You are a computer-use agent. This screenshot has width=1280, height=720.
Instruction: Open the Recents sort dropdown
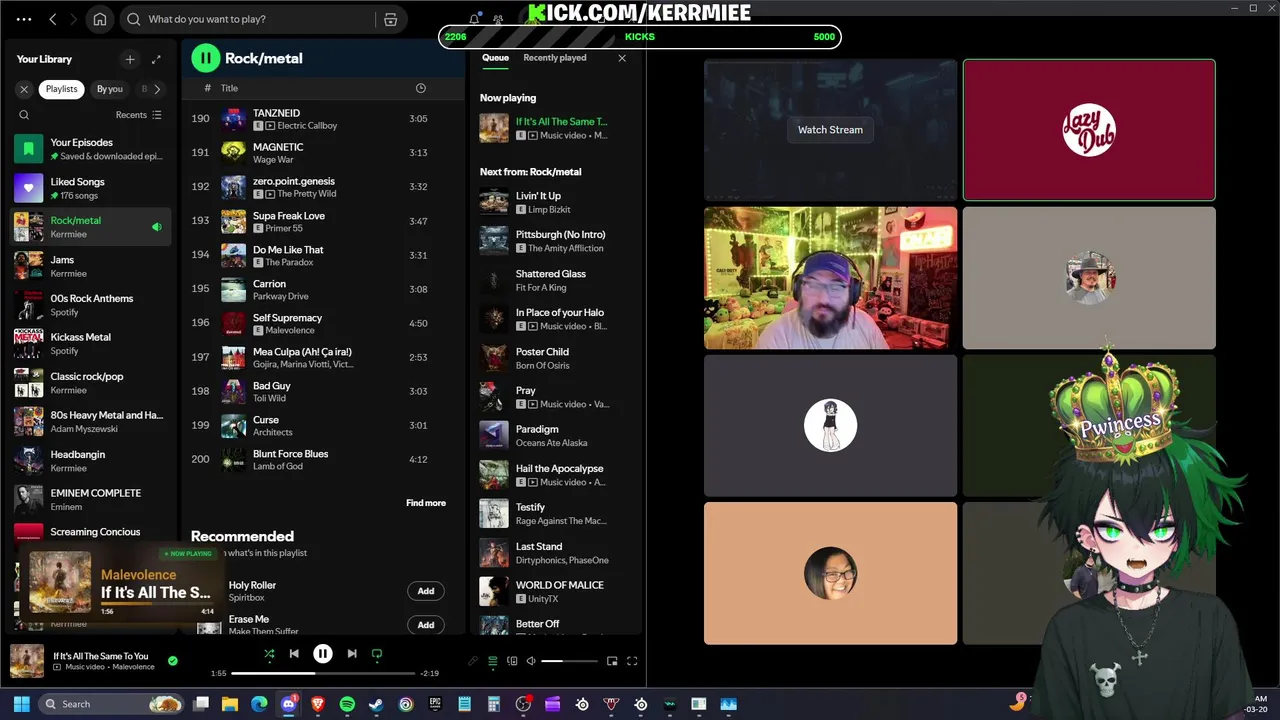coord(138,115)
